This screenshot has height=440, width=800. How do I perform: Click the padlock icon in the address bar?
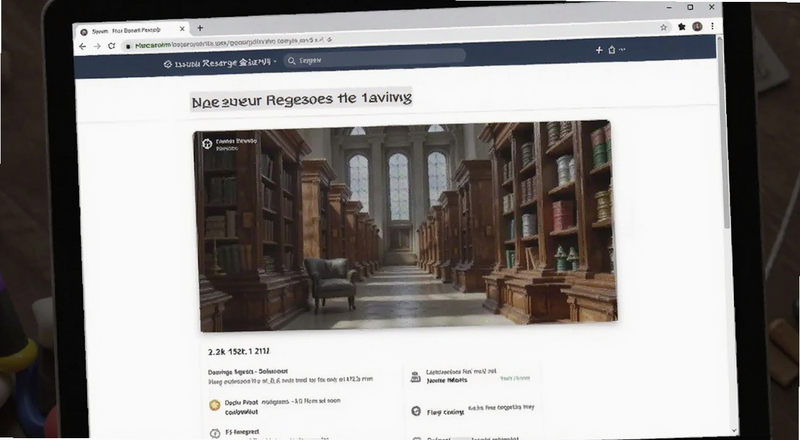pos(128,46)
